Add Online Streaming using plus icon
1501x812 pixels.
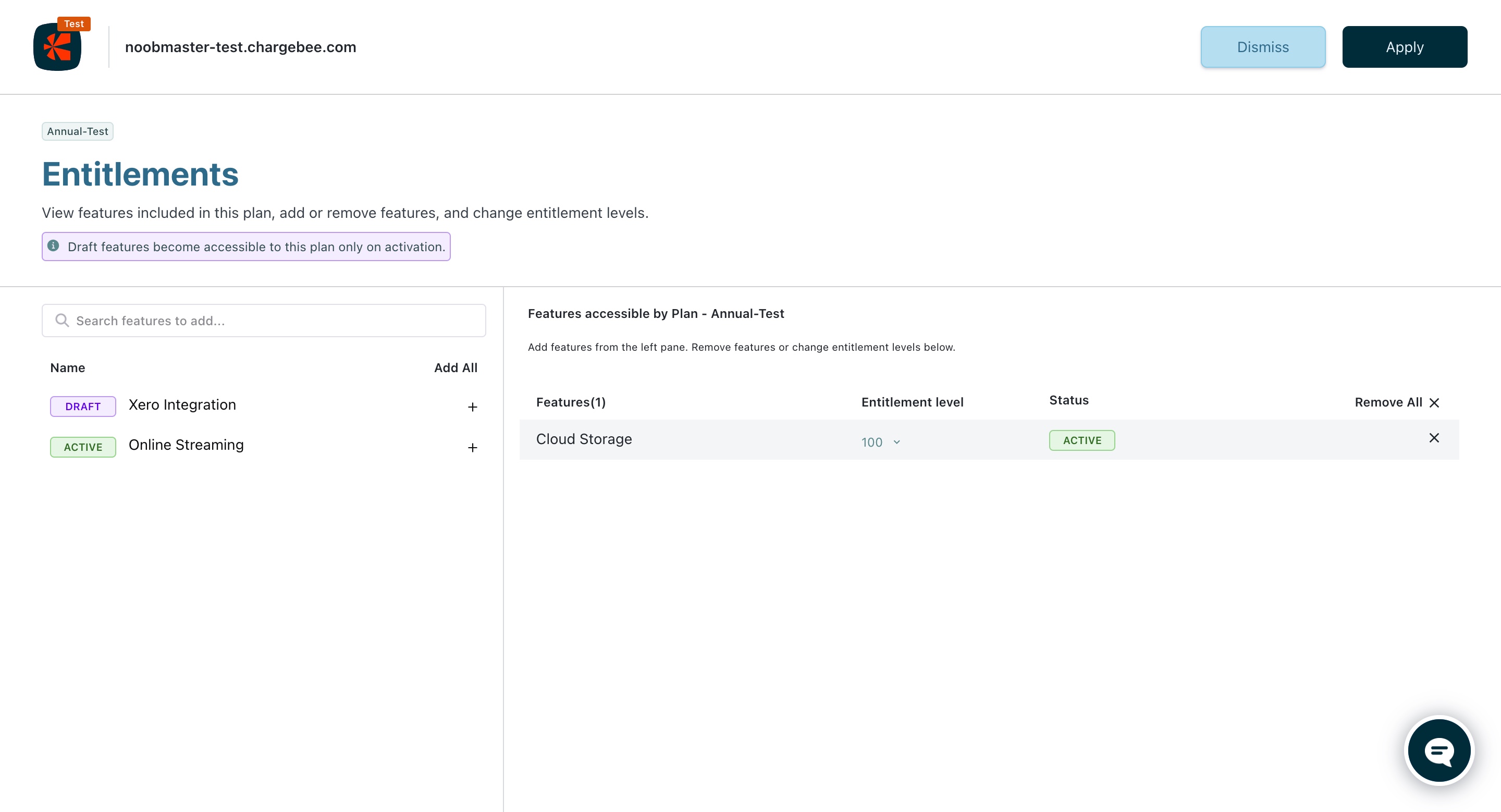click(x=473, y=447)
